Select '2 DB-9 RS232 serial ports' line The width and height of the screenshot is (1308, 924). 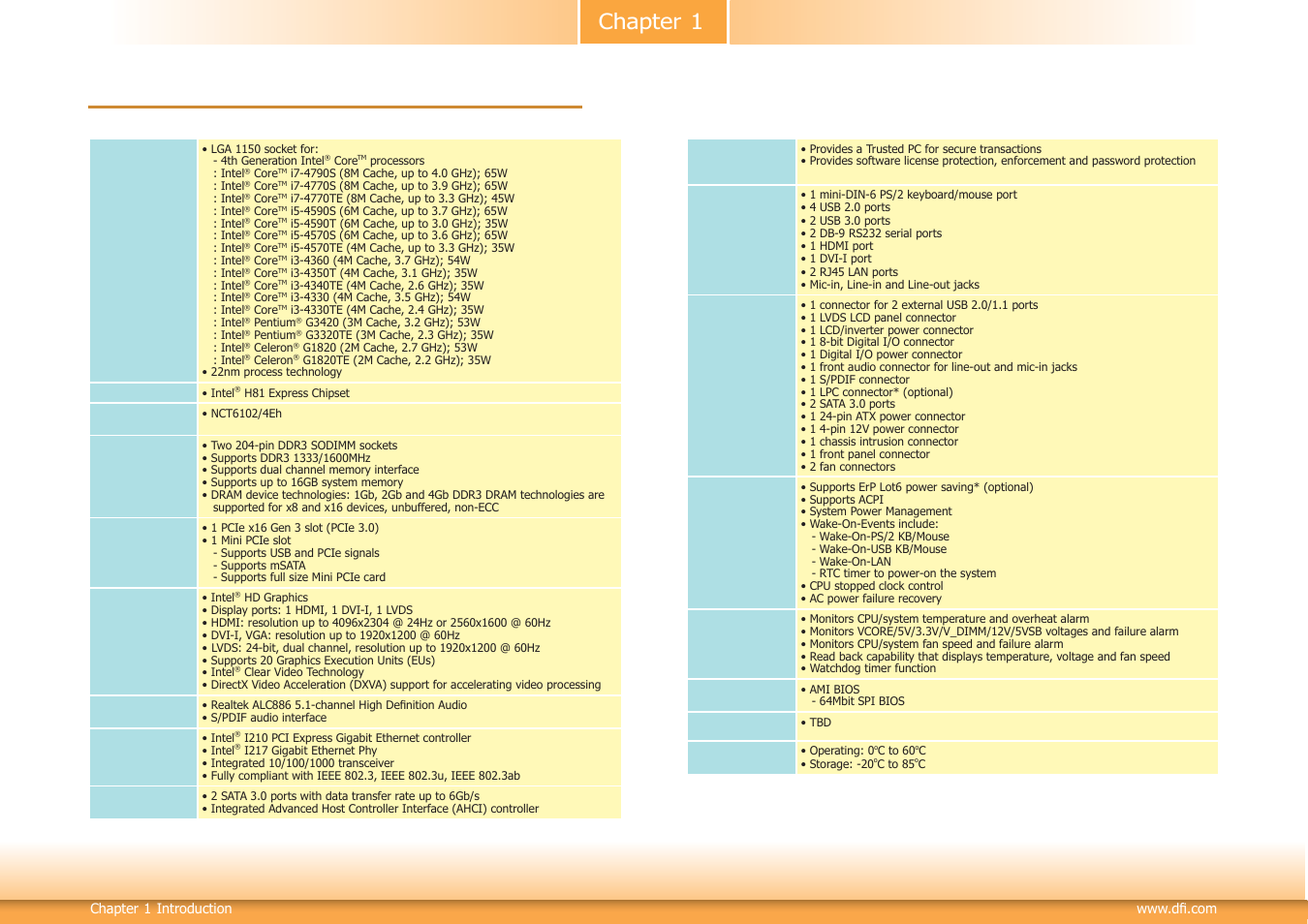871,233
